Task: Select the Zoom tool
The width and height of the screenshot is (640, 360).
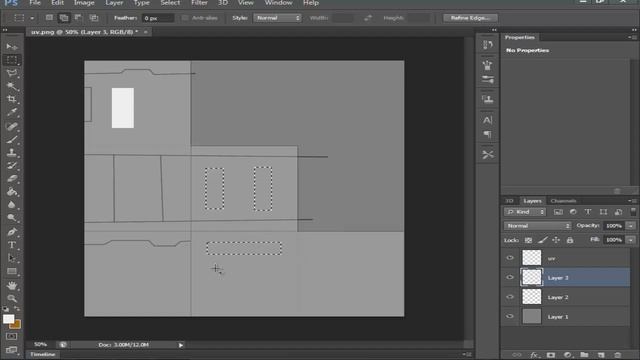Action: click(11, 298)
